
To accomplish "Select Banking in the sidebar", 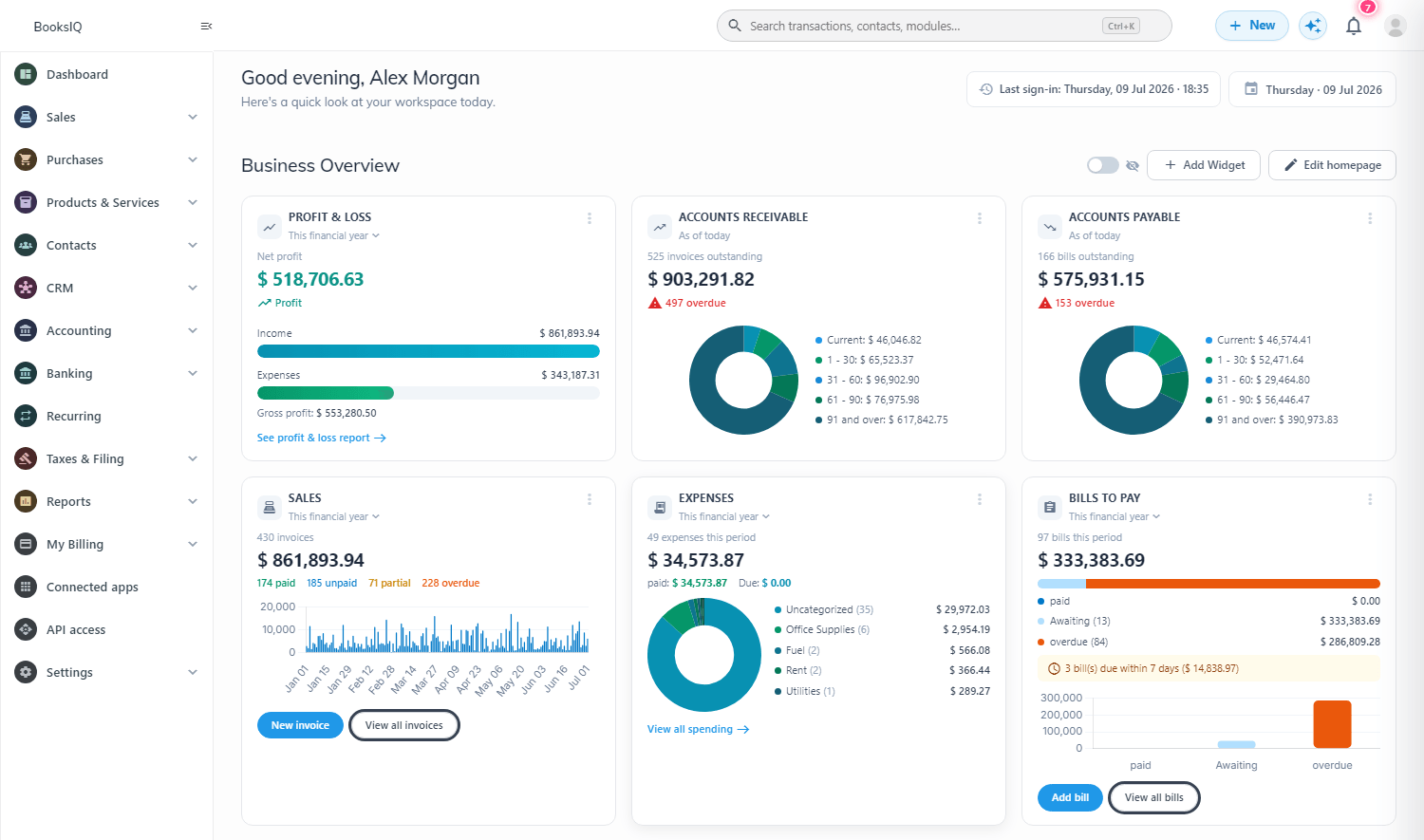I will tap(106, 373).
